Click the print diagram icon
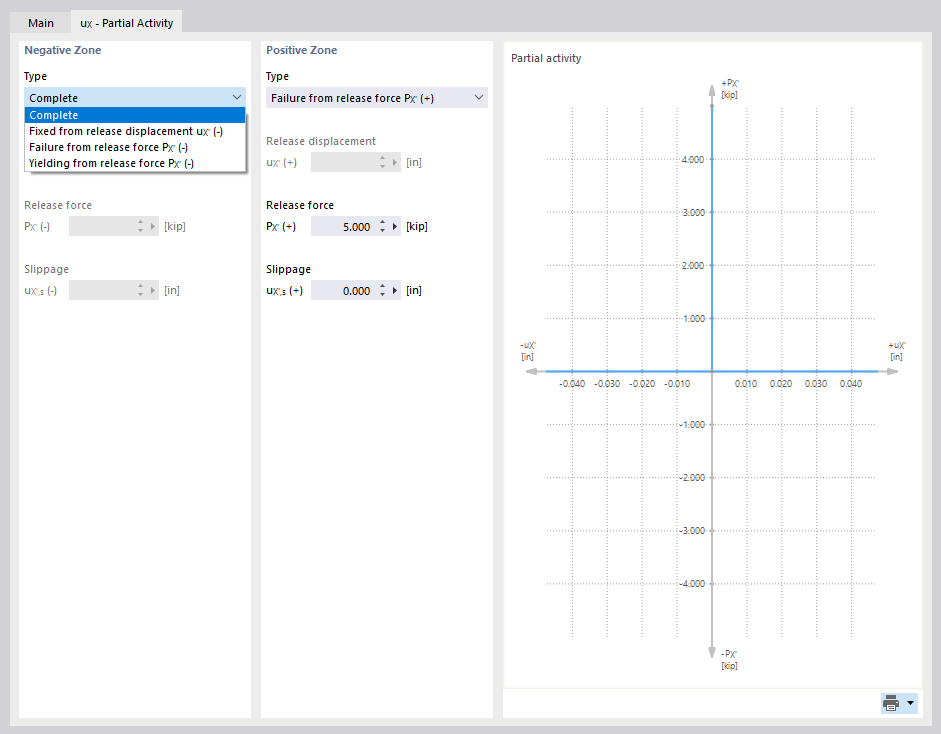941x734 pixels. (x=891, y=703)
